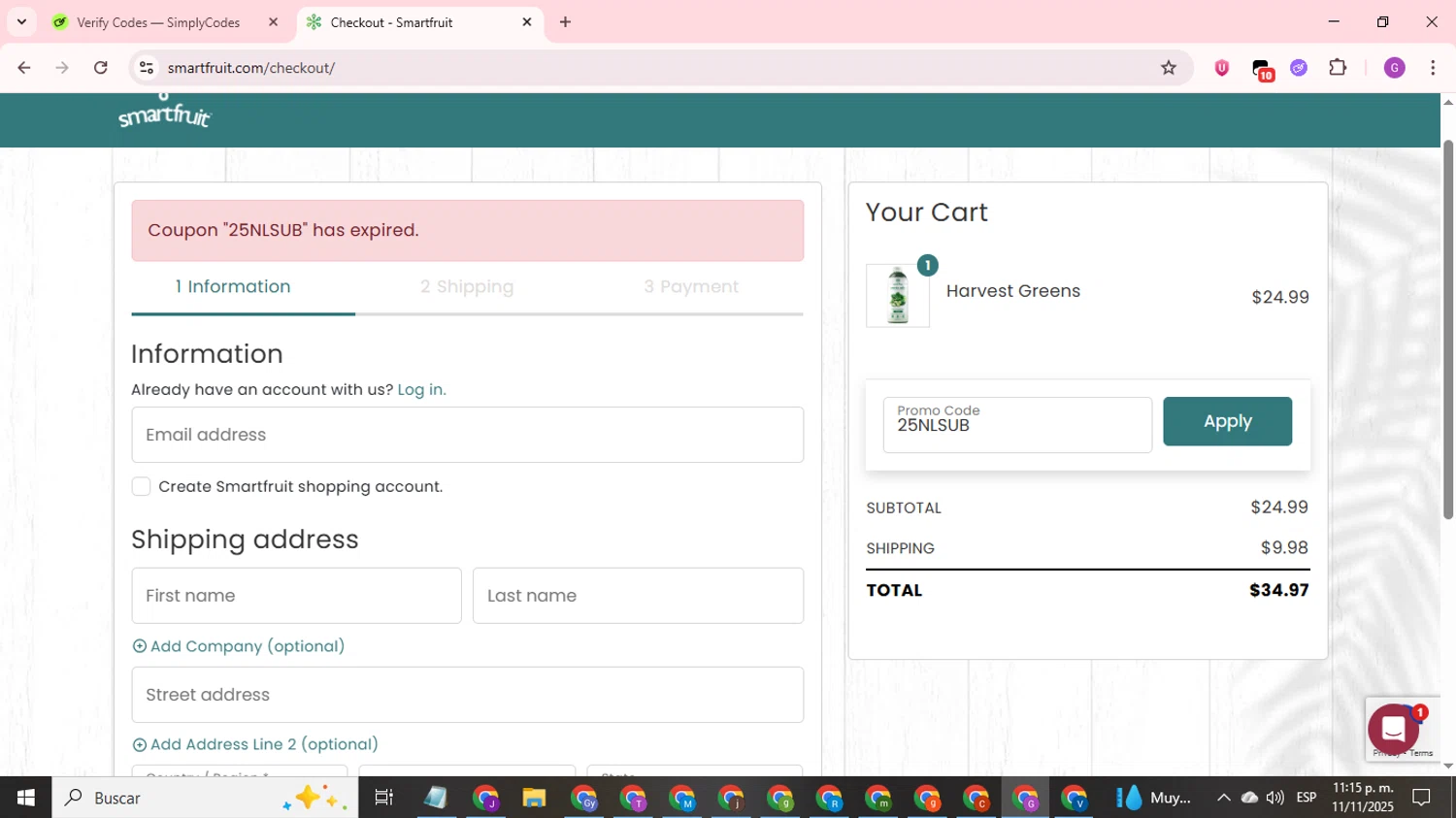Click the Log in link
Viewport: 1456px width, 818px height.
tap(421, 389)
